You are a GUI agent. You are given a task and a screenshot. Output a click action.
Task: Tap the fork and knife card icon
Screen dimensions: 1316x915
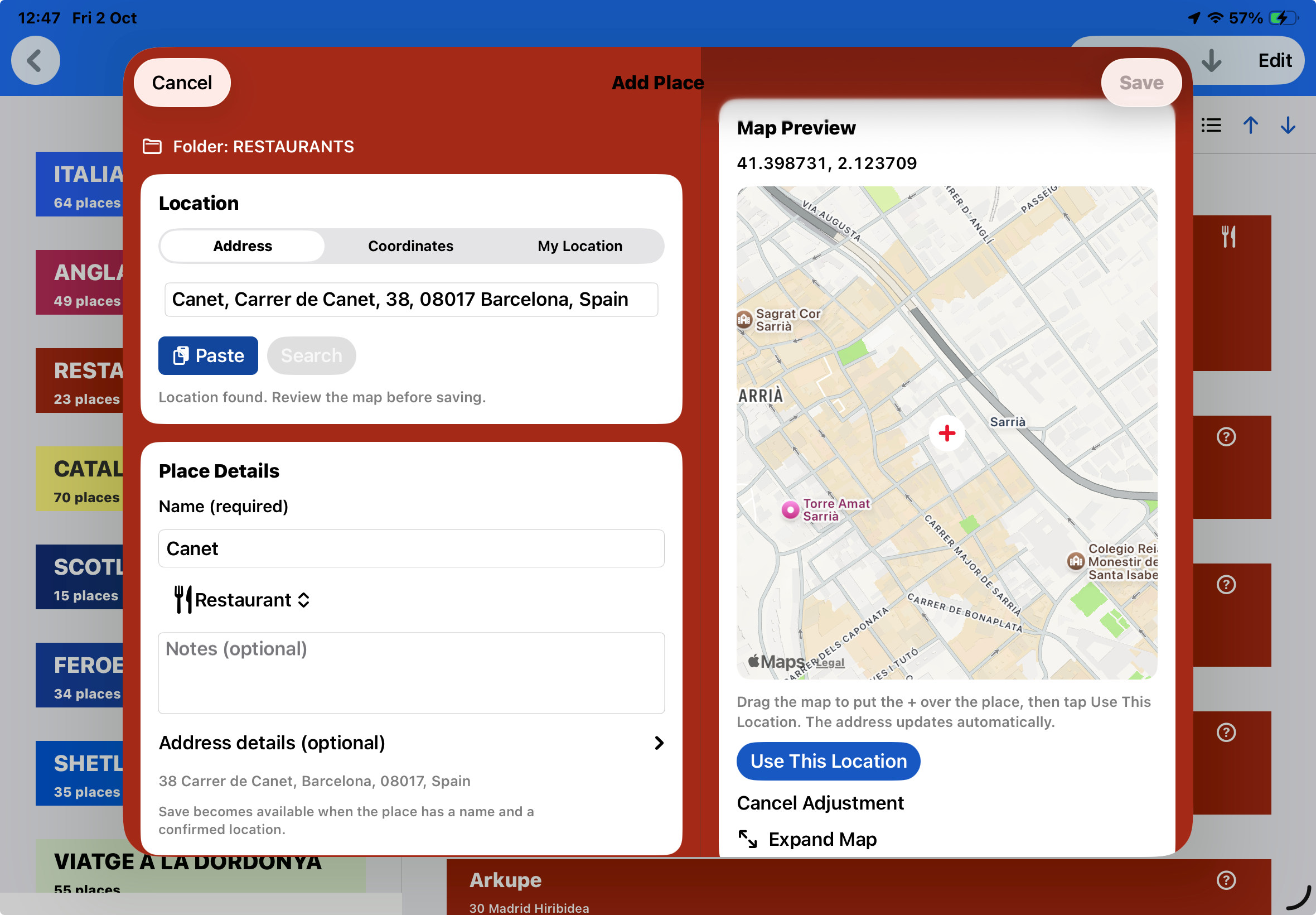(1228, 236)
